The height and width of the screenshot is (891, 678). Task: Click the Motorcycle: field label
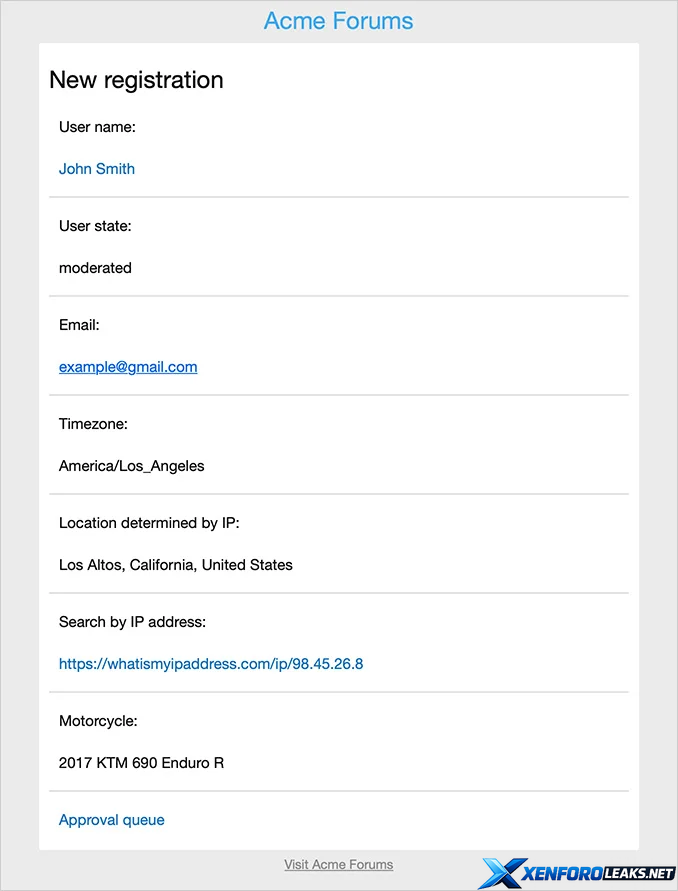coord(98,721)
